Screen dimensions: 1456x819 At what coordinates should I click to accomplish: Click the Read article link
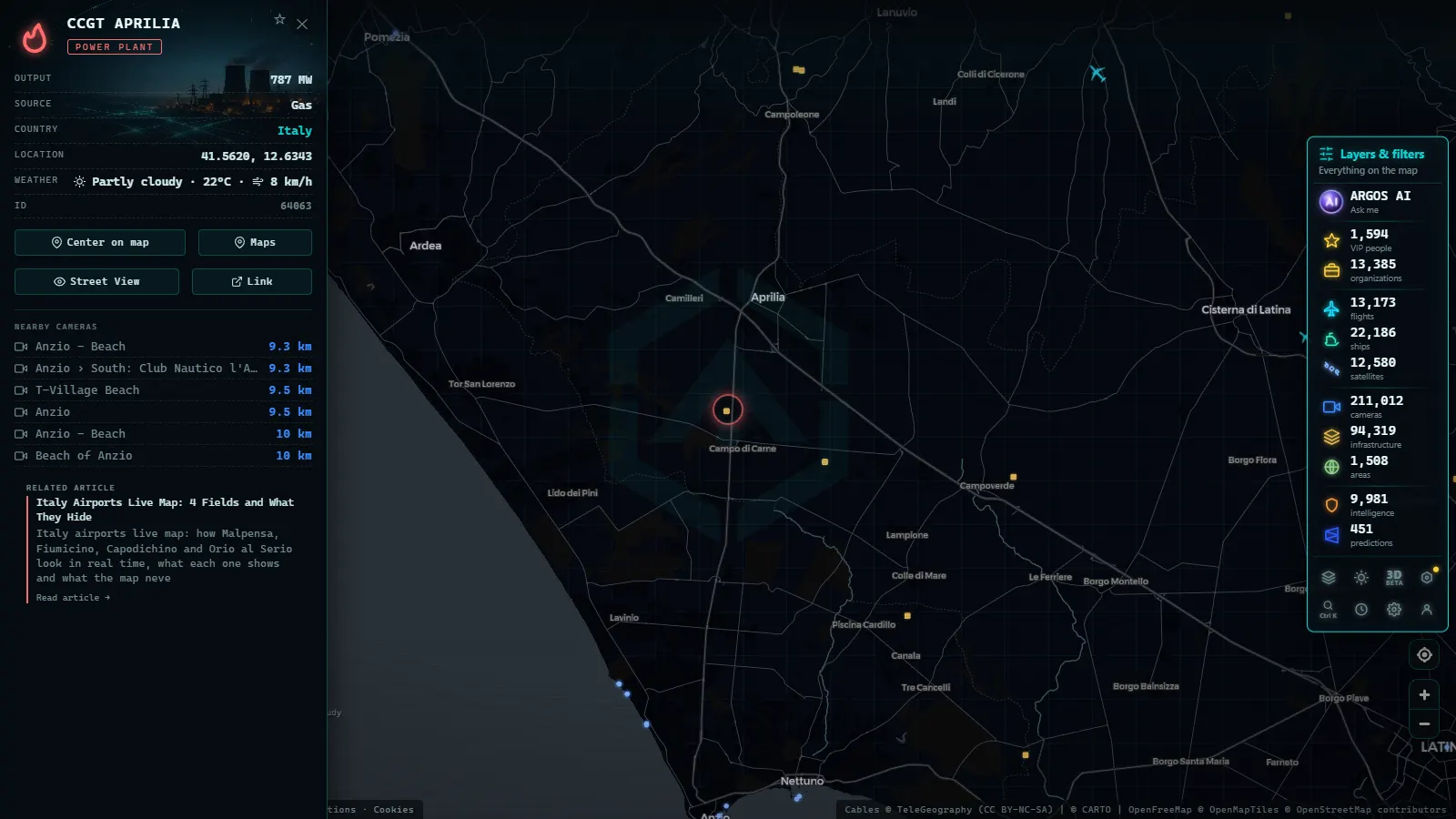[x=73, y=598]
